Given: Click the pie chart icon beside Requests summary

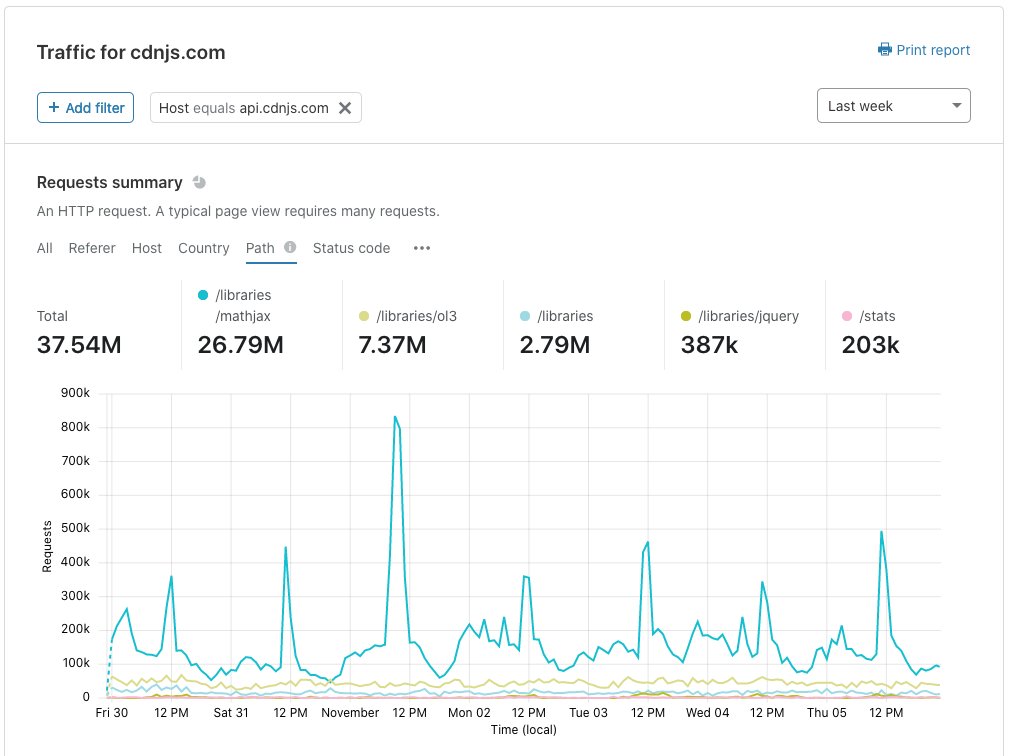Looking at the screenshot, I should (199, 183).
